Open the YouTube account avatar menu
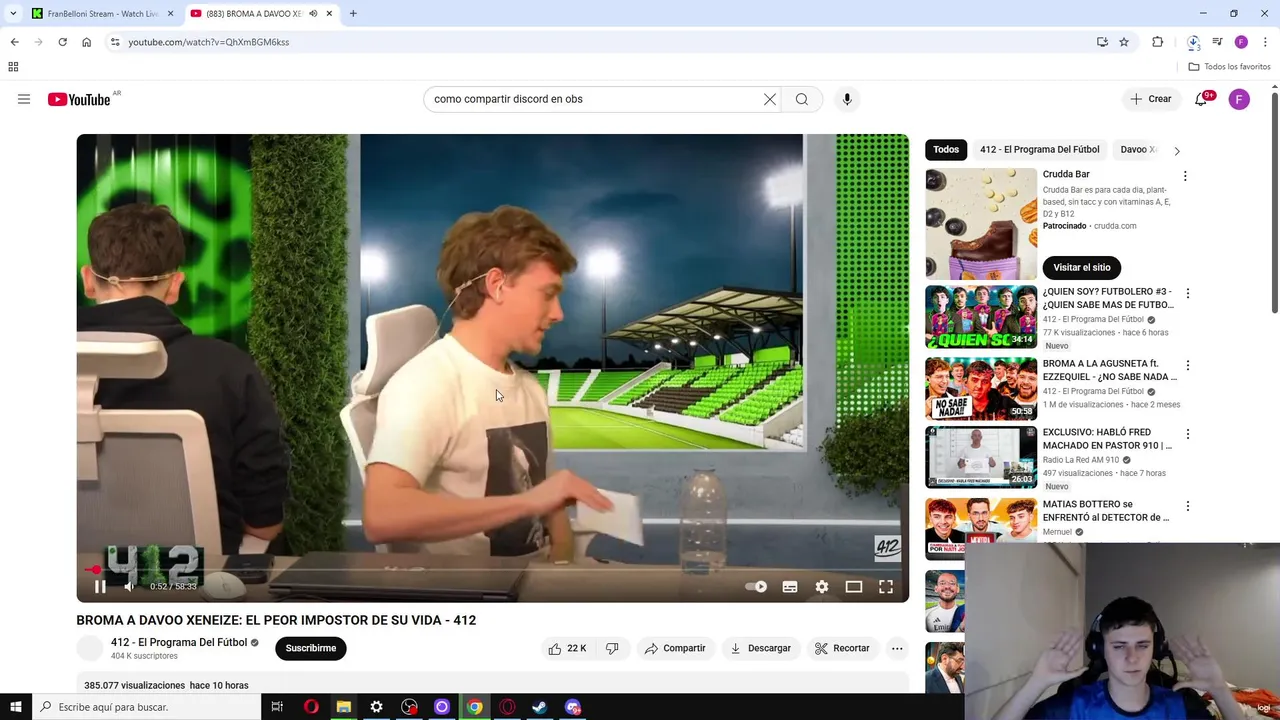Viewport: 1280px width, 720px height. pyautogui.click(x=1239, y=99)
